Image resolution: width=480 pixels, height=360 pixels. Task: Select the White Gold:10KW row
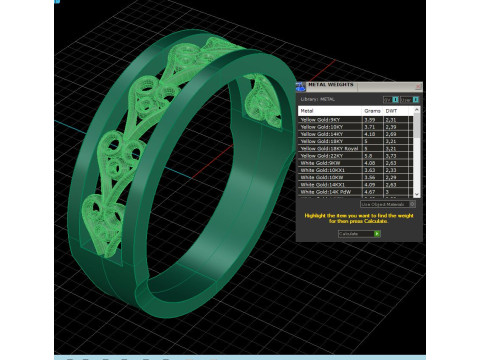tap(356, 177)
